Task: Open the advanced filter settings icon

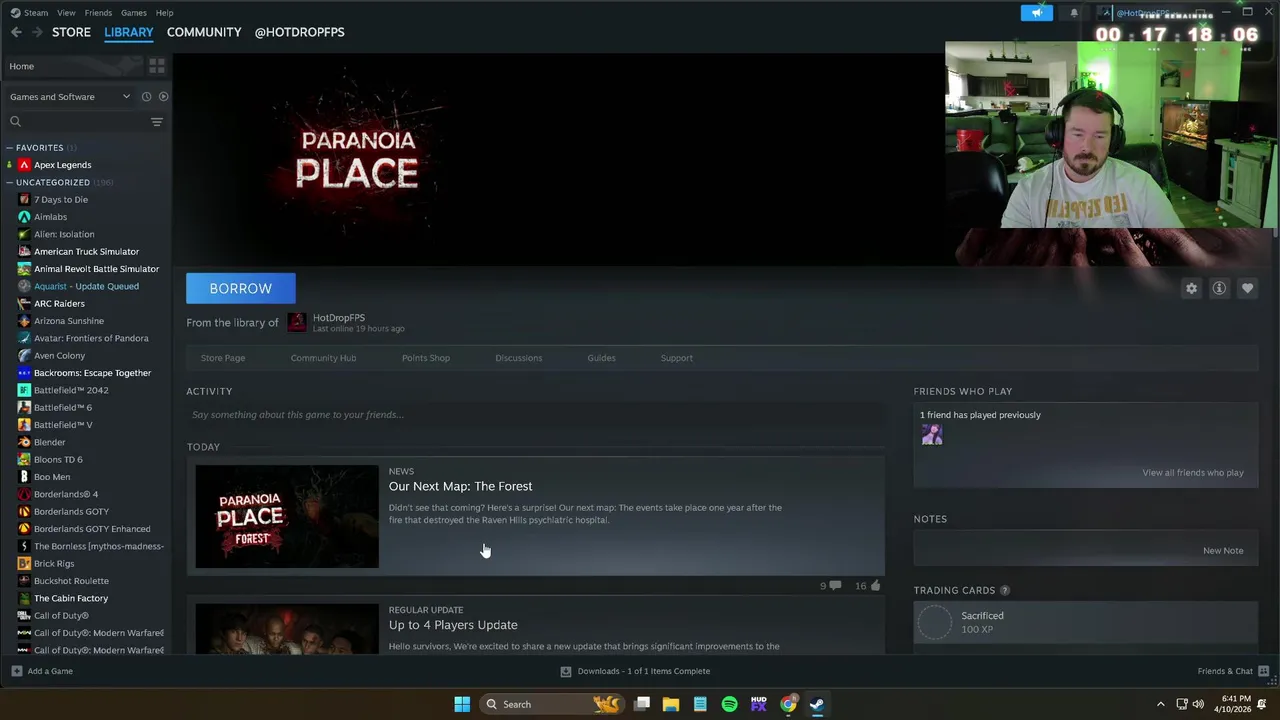Action: tap(157, 122)
